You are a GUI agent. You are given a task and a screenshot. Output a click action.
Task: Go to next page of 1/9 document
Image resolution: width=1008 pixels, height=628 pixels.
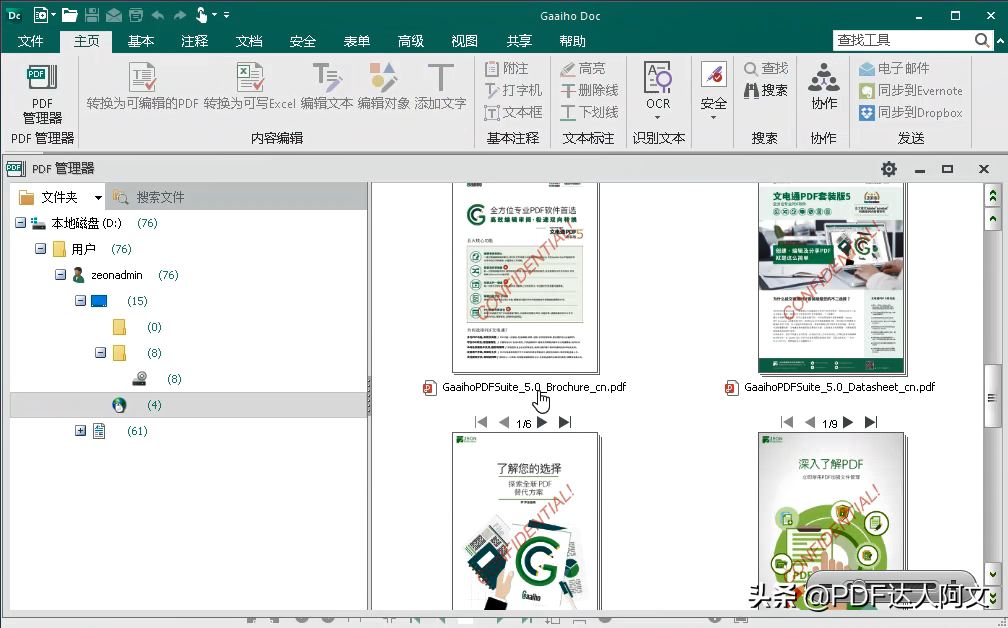(848, 422)
